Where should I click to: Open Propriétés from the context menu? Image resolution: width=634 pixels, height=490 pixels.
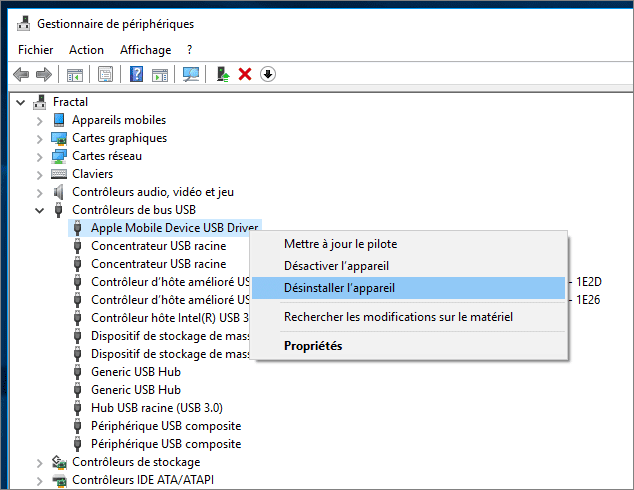(408, 346)
